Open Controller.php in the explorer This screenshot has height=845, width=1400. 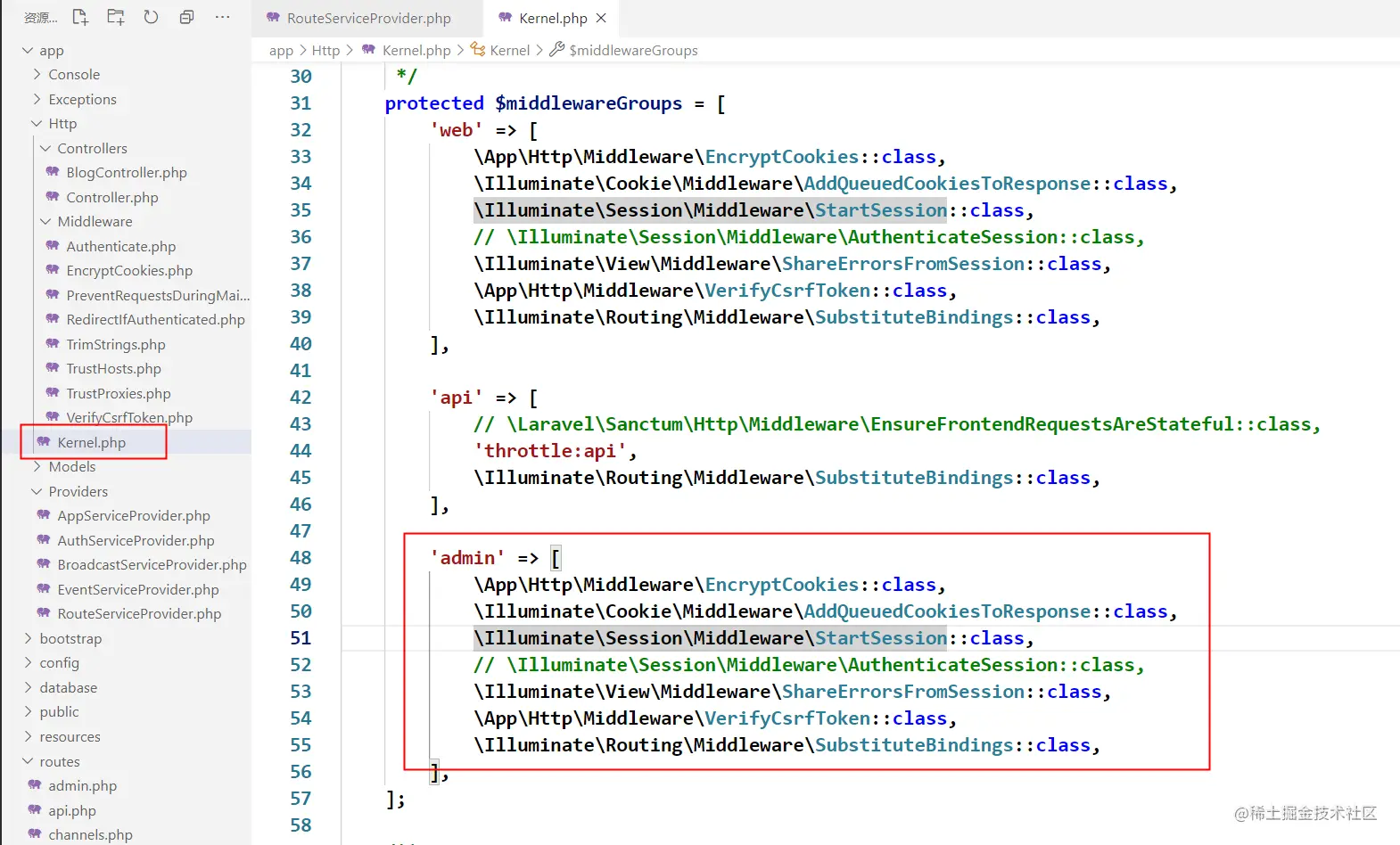(111, 198)
